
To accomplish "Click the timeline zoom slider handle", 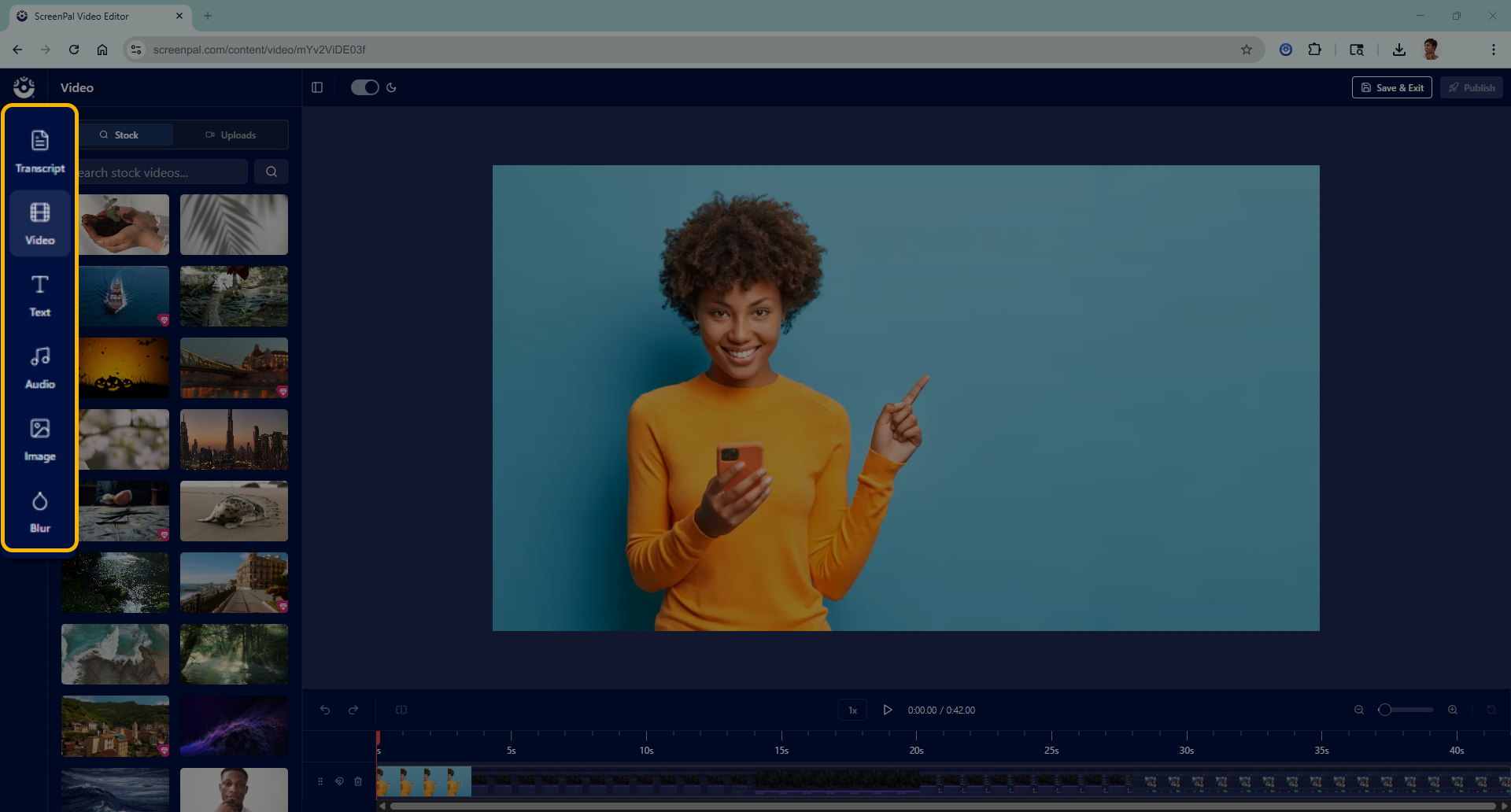I will click(x=1385, y=710).
